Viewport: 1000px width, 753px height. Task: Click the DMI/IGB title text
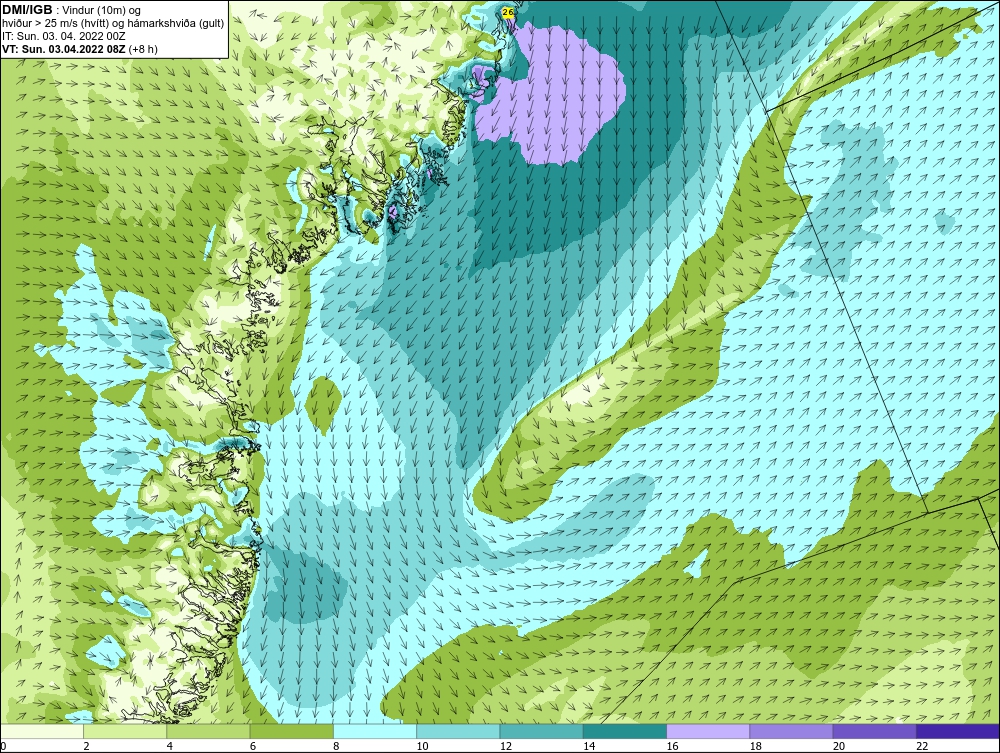click(27, 10)
